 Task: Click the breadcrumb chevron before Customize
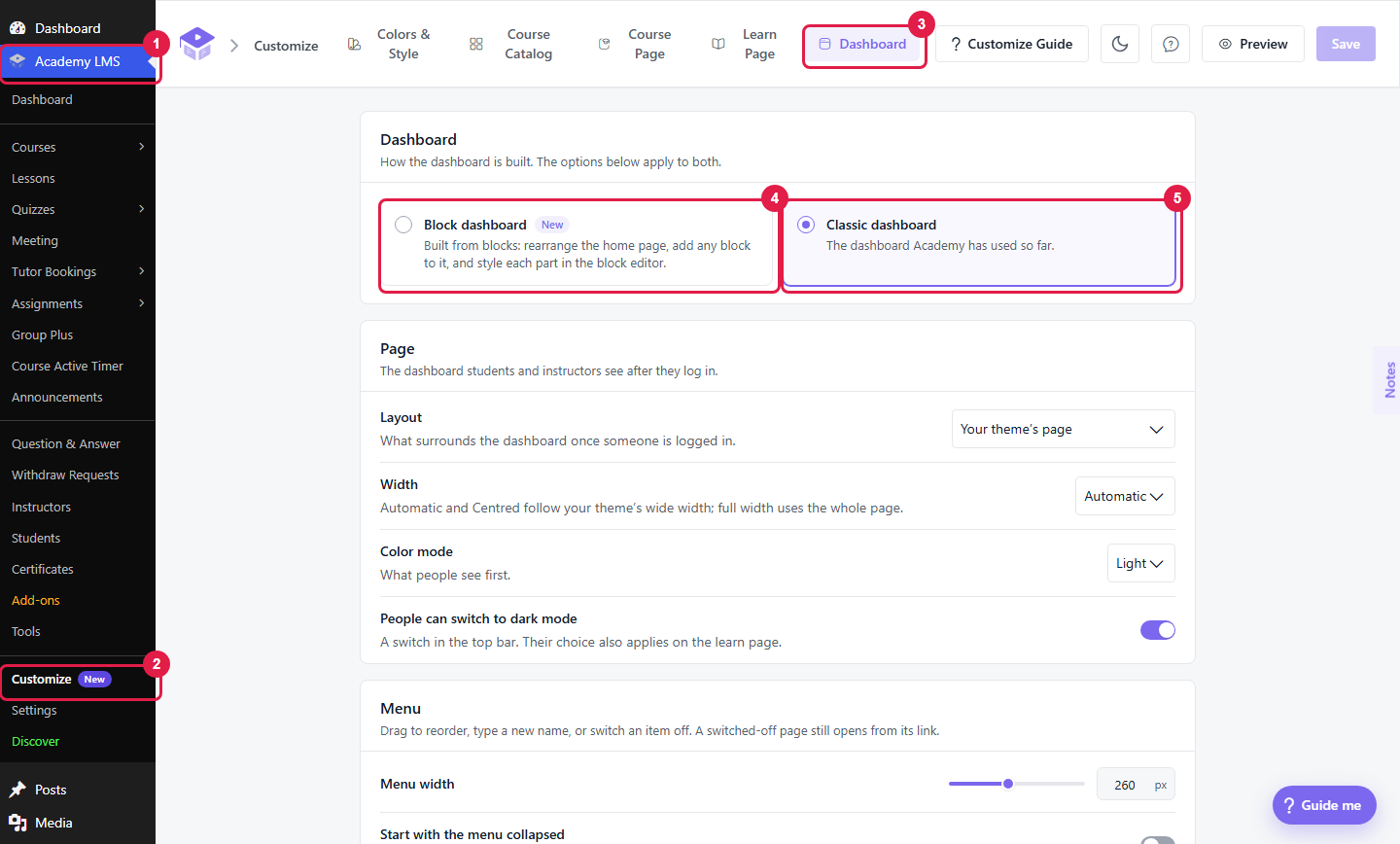pos(234,45)
